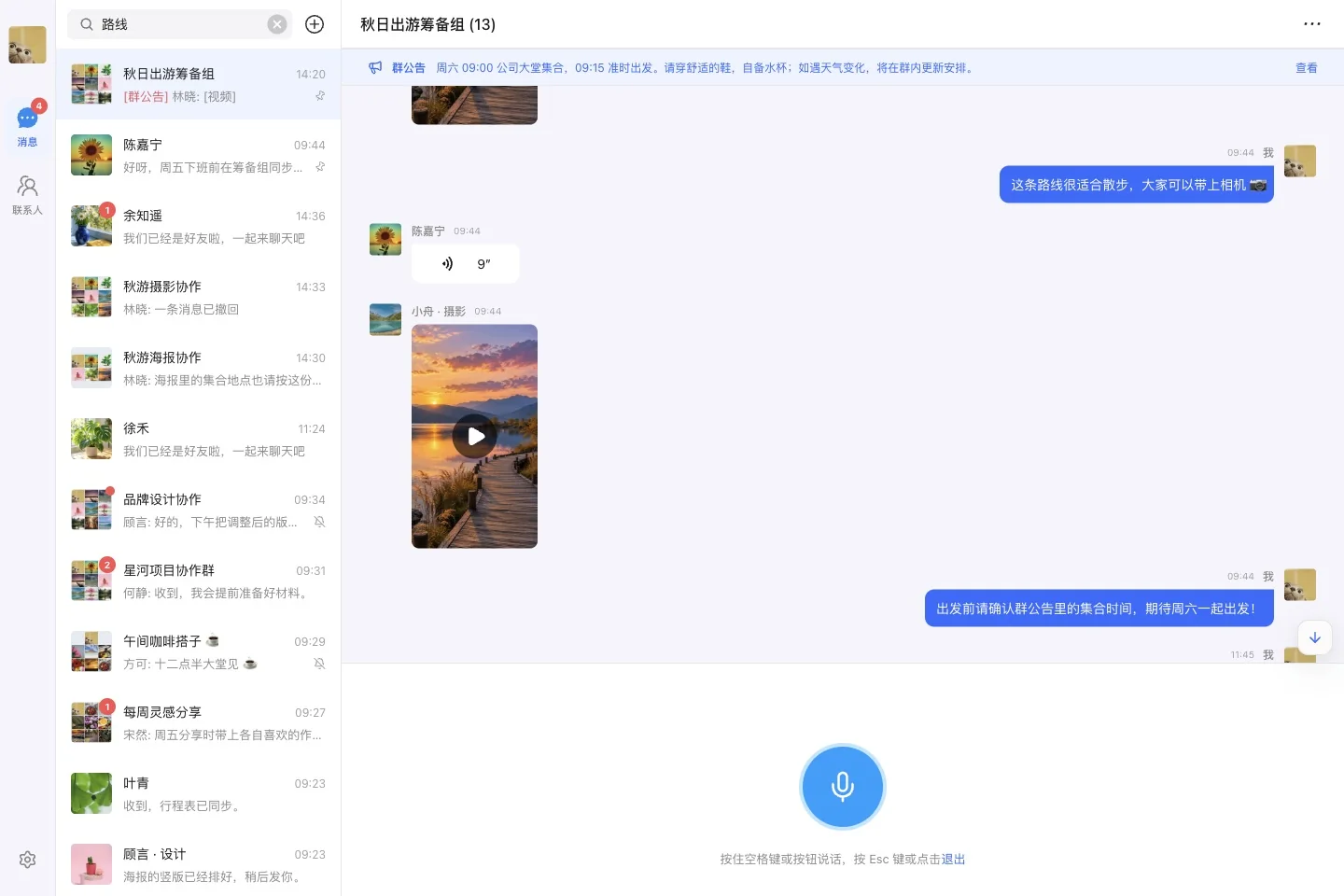This screenshot has height=896, width=1344.
Task: Click the search box containing 路线
Action: point(177,24)
